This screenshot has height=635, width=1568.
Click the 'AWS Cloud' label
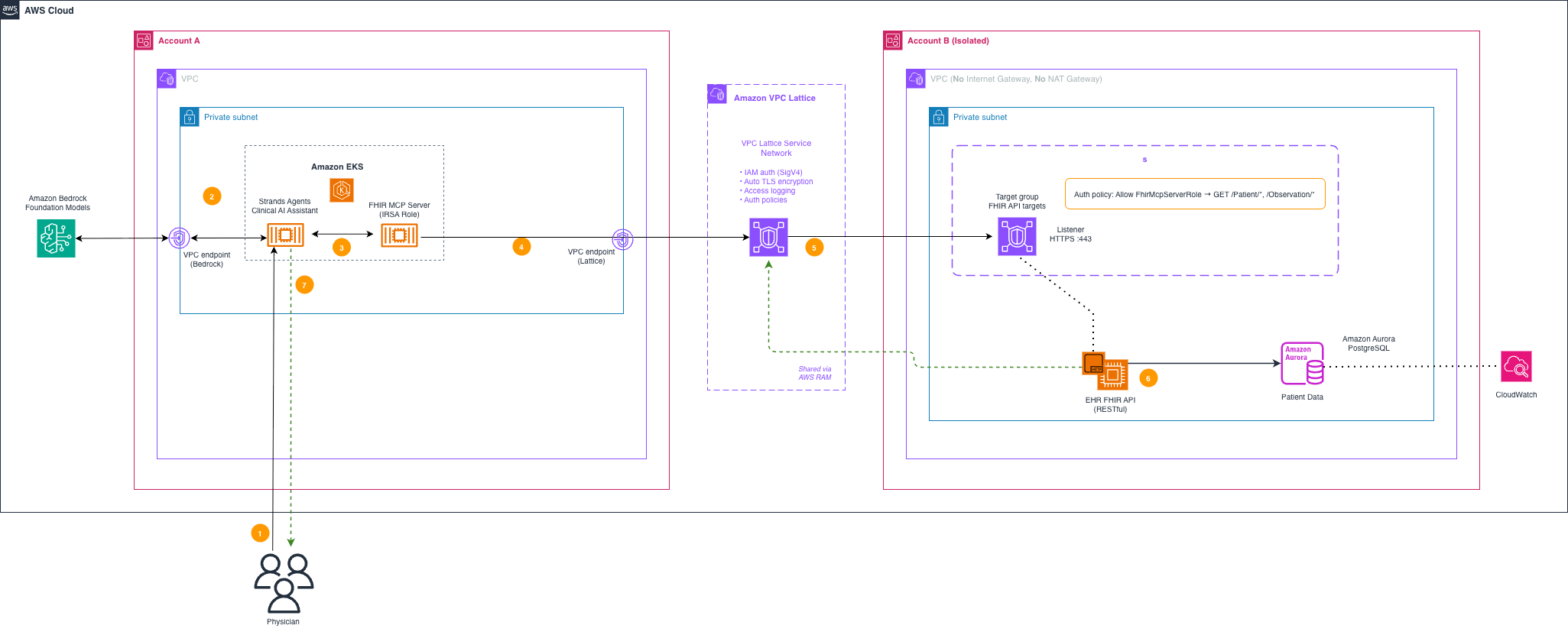[49, 11]
